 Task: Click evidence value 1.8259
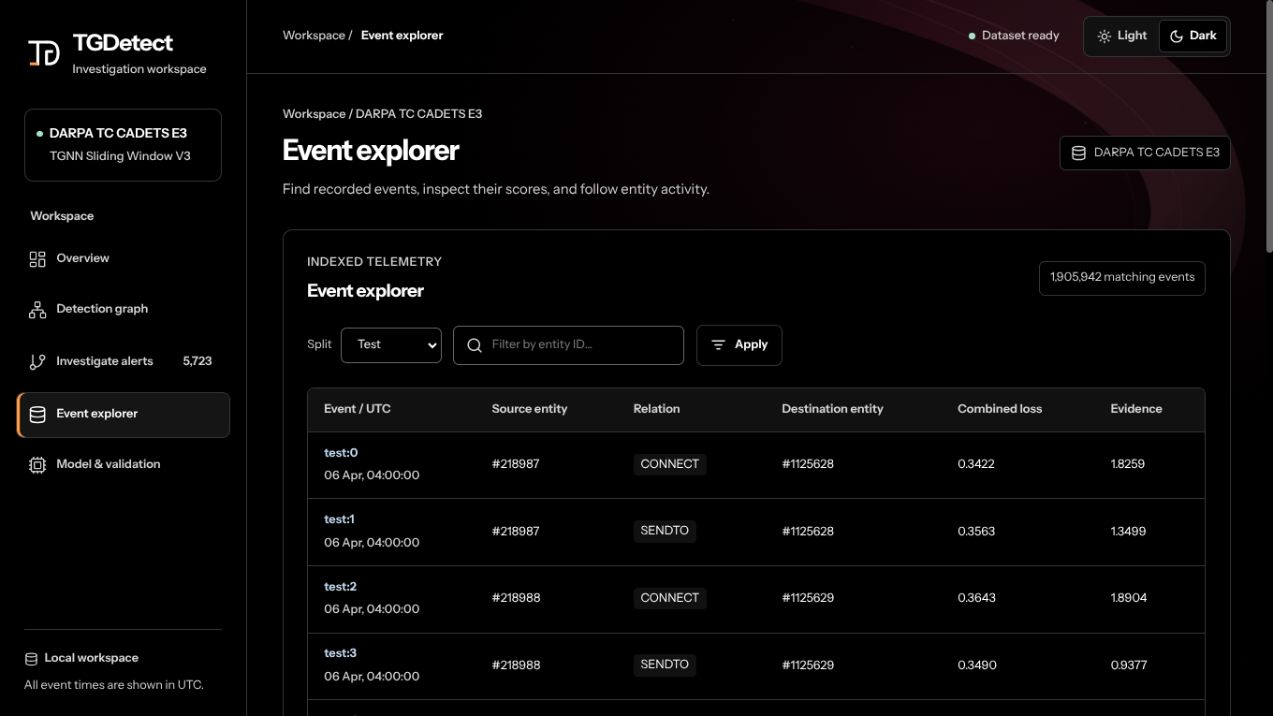(x=1128, y=465)
